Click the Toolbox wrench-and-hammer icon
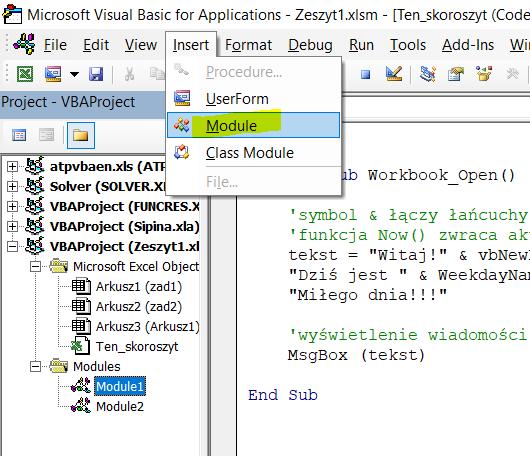Screen dimensions: 530x456 512,74
